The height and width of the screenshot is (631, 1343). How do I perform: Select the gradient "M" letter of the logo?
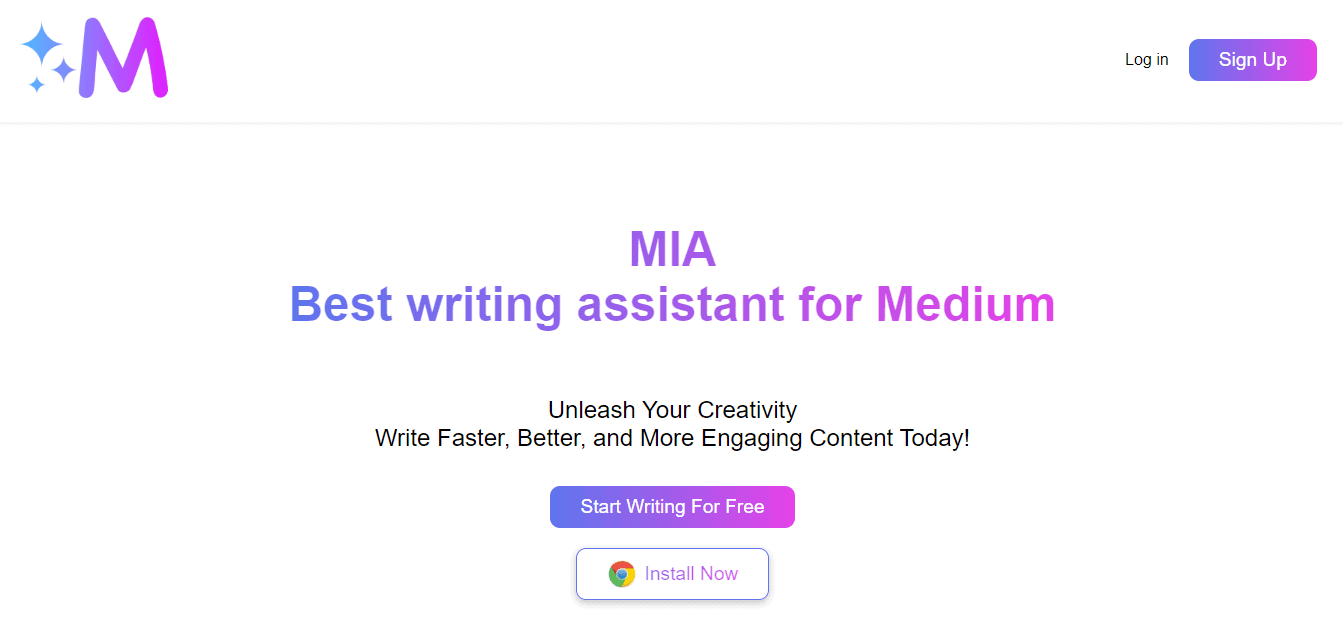125,57
